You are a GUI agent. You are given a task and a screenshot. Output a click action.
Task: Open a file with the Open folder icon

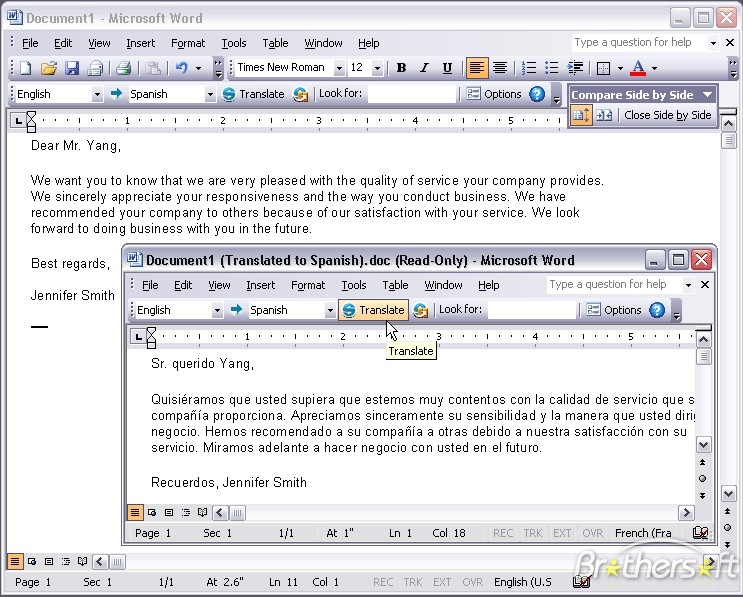48,68
